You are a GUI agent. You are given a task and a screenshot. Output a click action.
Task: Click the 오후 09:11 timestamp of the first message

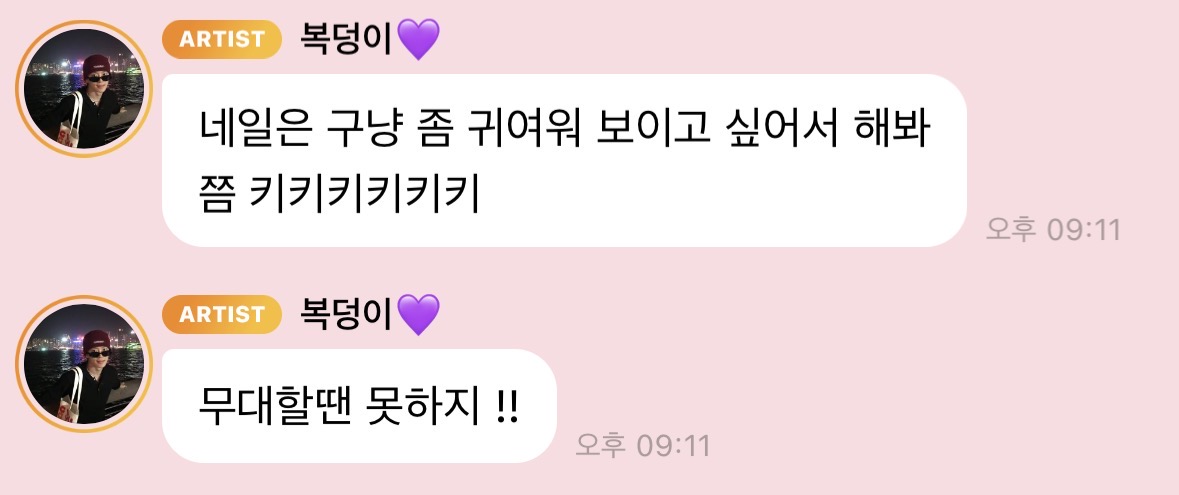1053,229
